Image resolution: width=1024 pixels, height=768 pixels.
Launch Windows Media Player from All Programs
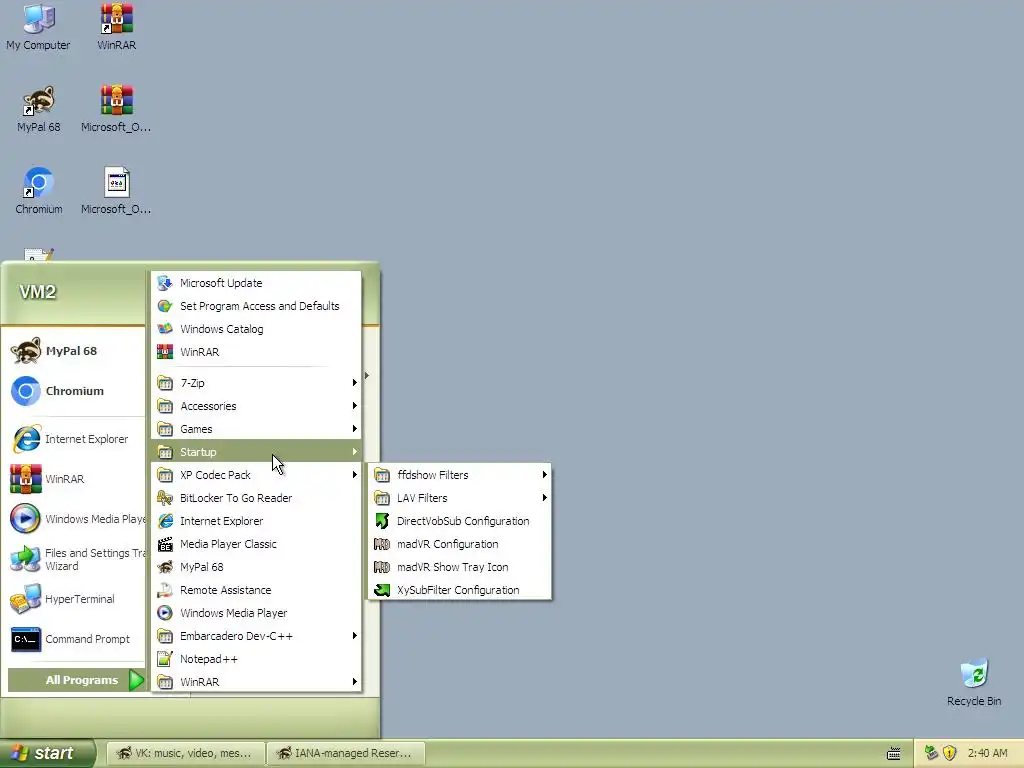(256, 613)
